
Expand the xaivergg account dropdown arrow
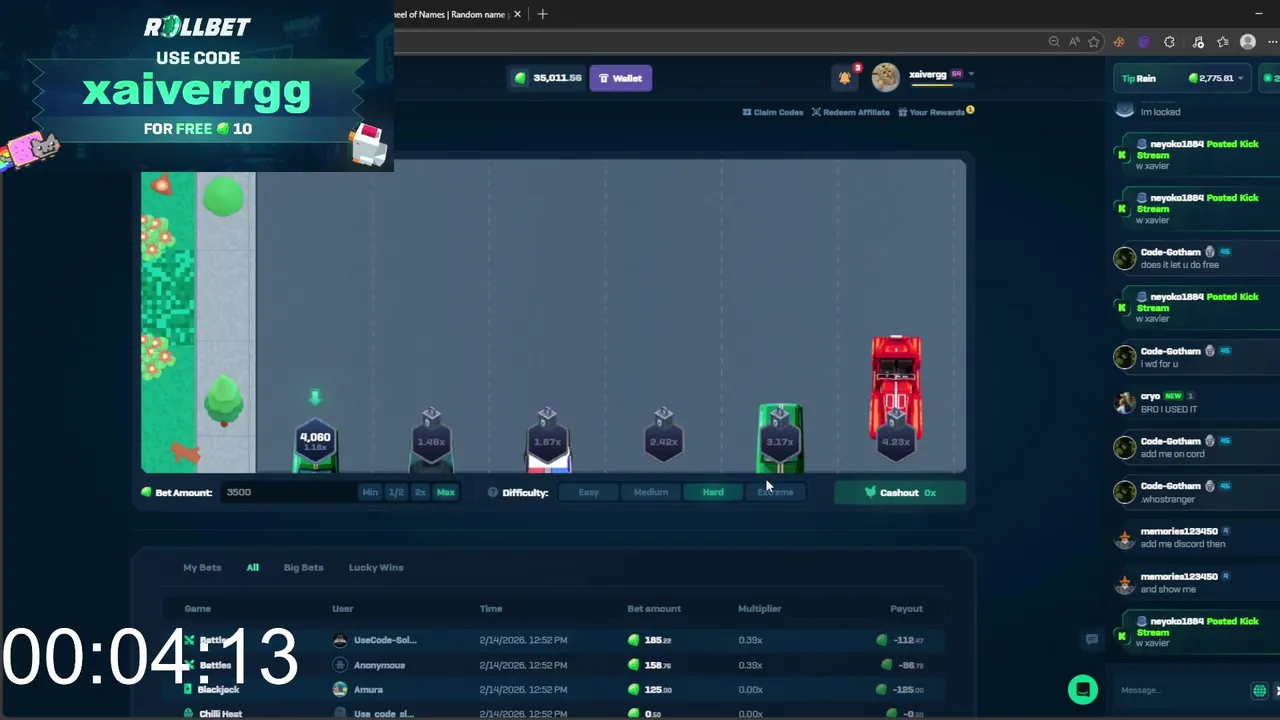971,74
